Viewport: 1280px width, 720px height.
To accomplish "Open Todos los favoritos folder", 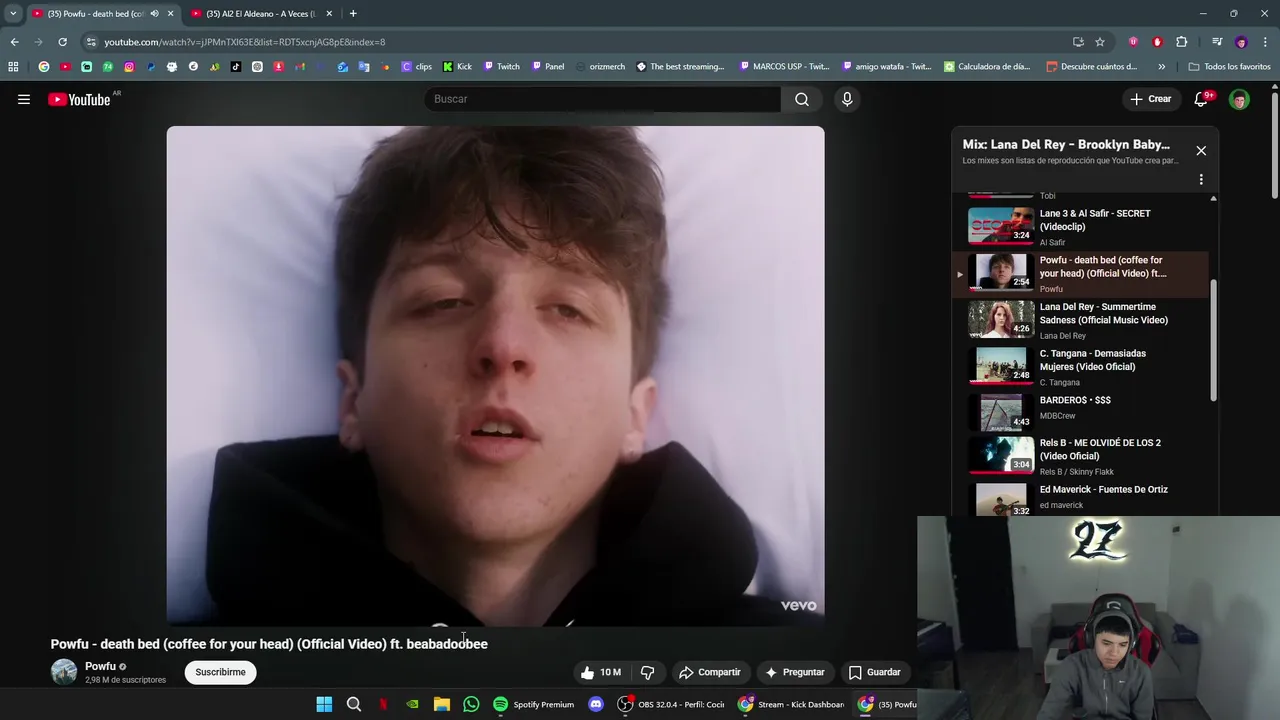I will tap(1229, 67).
